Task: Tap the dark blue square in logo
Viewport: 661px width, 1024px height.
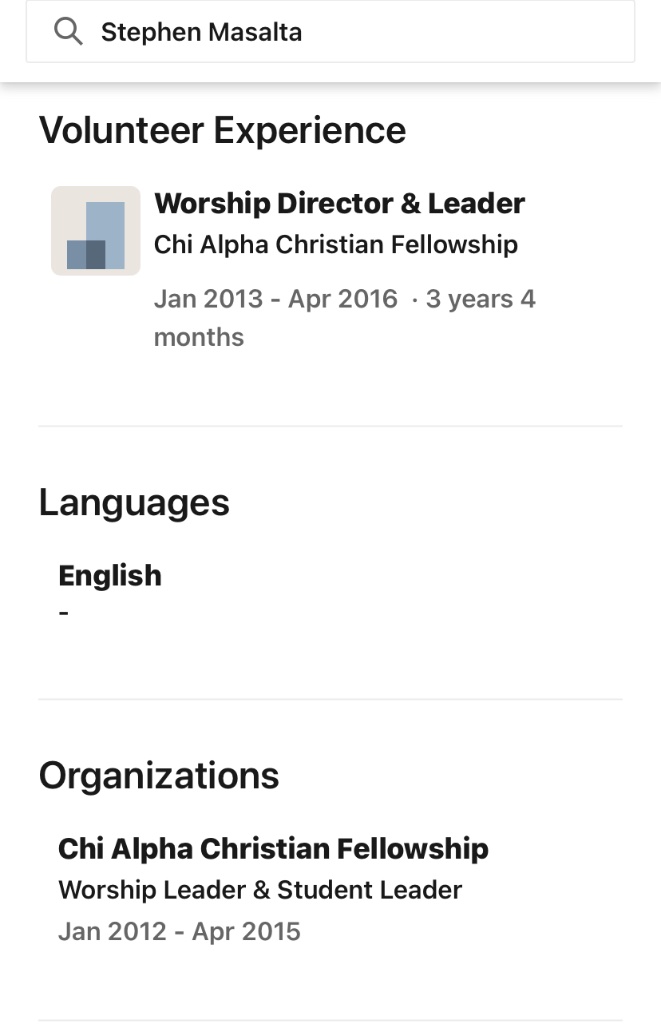Action: coord(86,254)
